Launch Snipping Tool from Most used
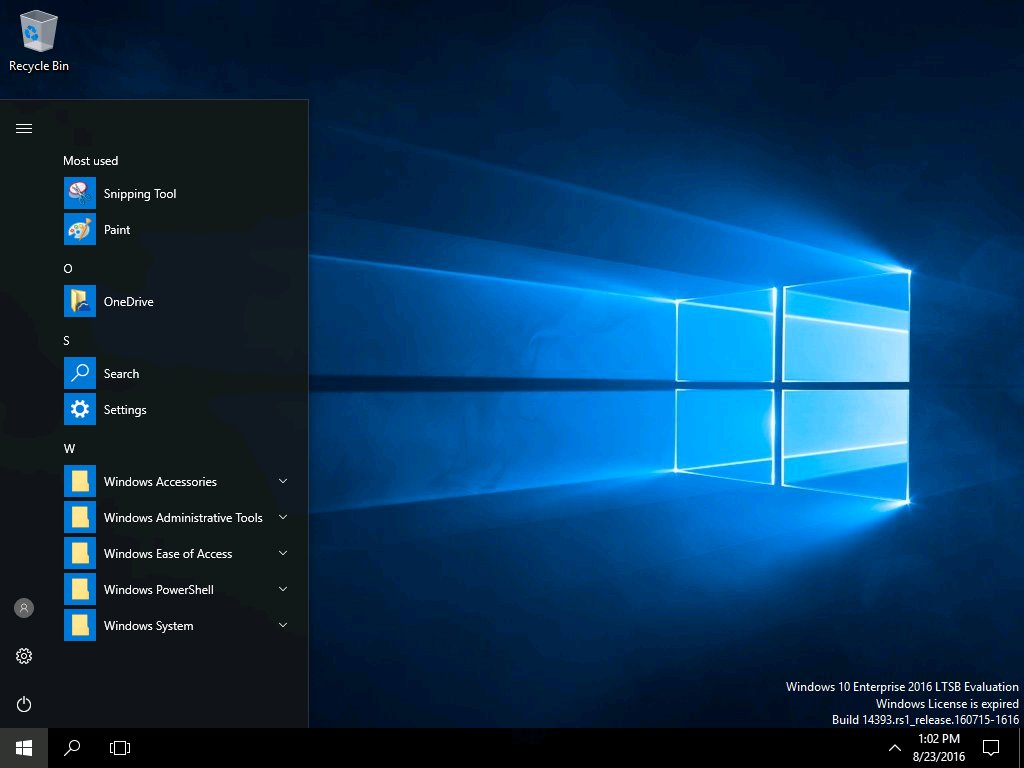Viewport: 1024px width, 768px height. click(x=178, y=193)
